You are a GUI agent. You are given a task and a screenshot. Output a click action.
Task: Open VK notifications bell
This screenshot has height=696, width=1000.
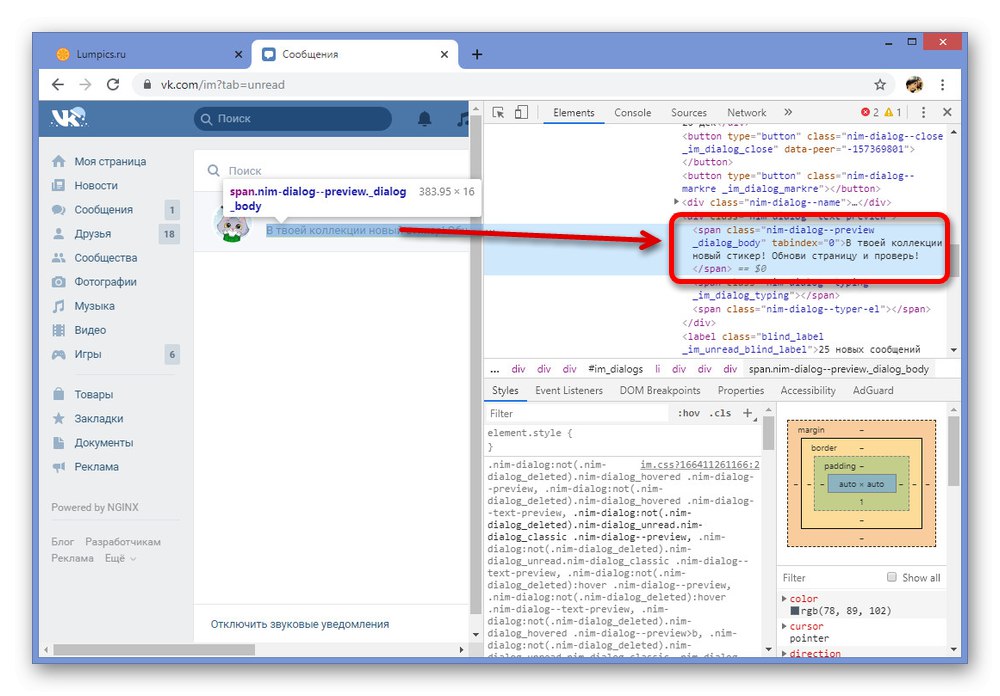[x=424, y=119]
